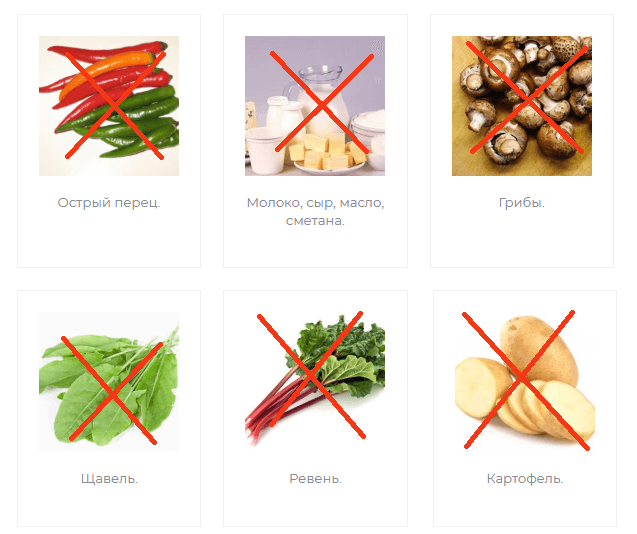Click the dairy products image
637x534 pixels.
coord(315,106)
